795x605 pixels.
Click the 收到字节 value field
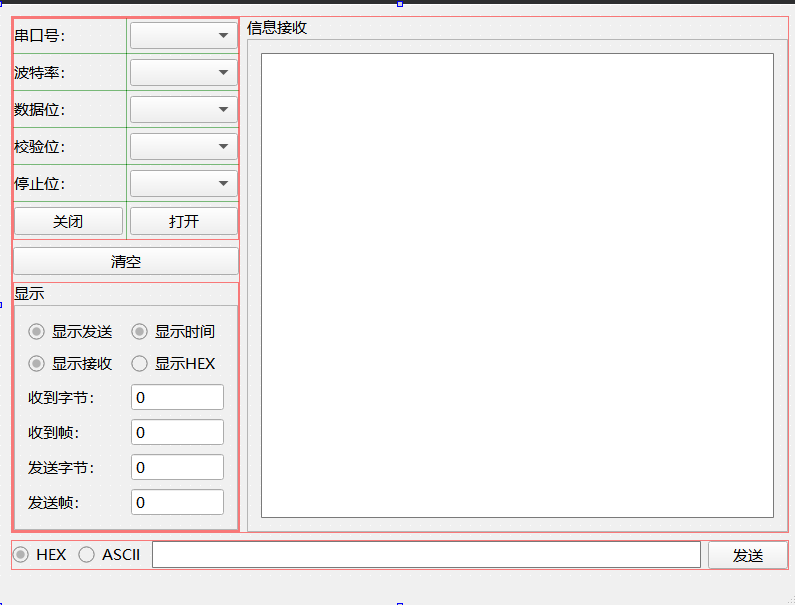point(177,397)
